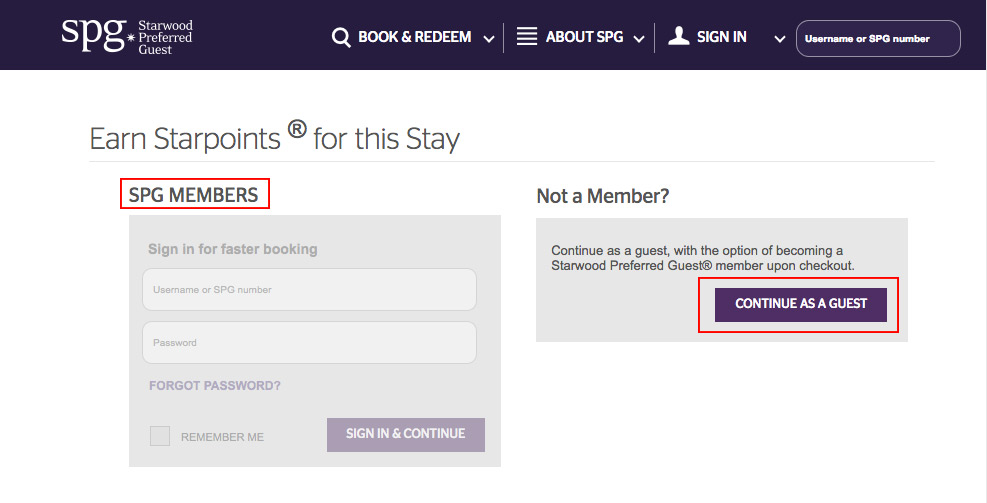Open the Sign In header menu
987x503 pixels.
[721, 37]
